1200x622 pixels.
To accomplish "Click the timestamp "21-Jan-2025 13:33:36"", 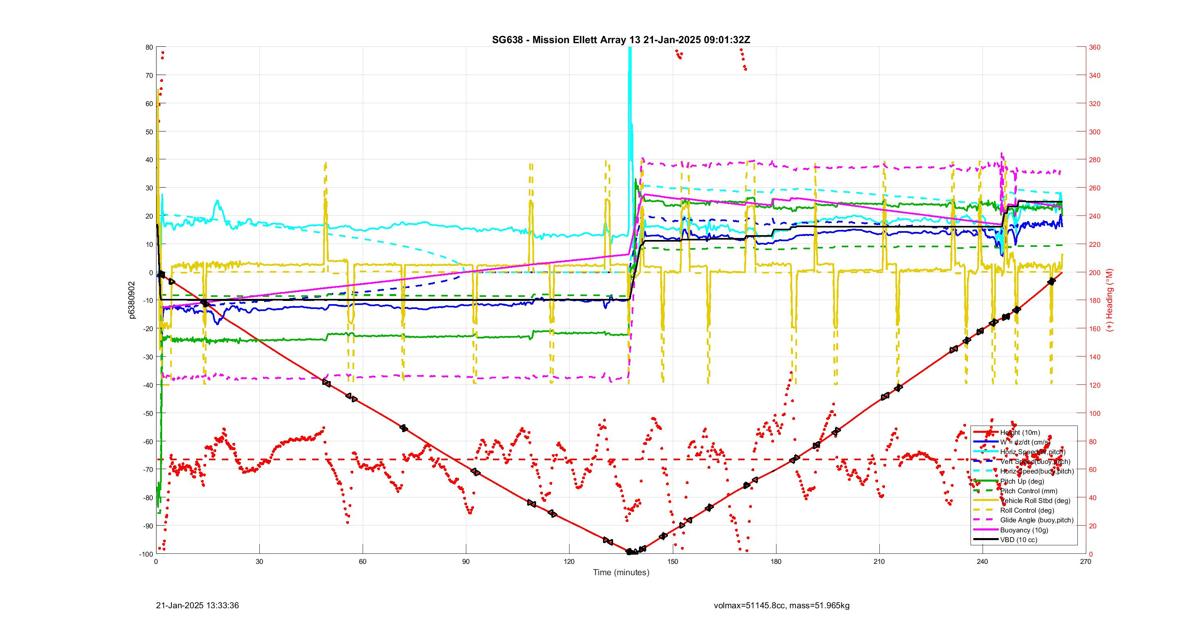I will (x=197, y=605).
